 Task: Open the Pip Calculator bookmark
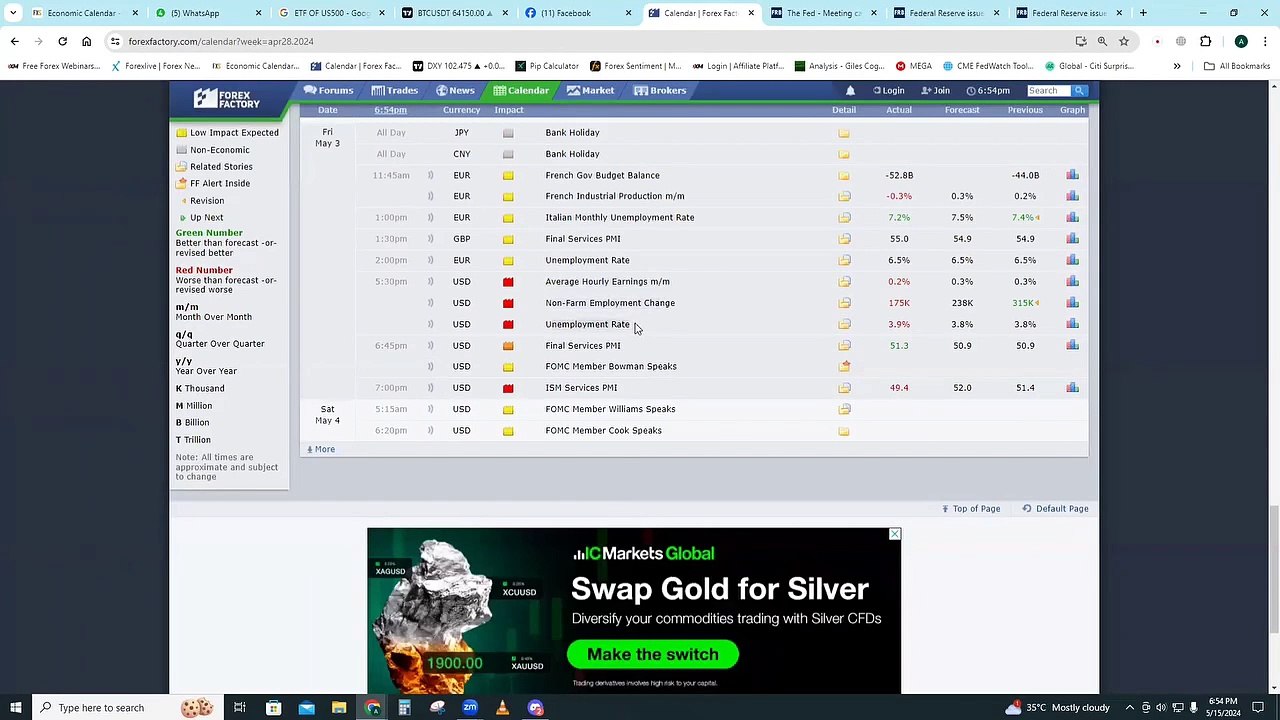547,66
